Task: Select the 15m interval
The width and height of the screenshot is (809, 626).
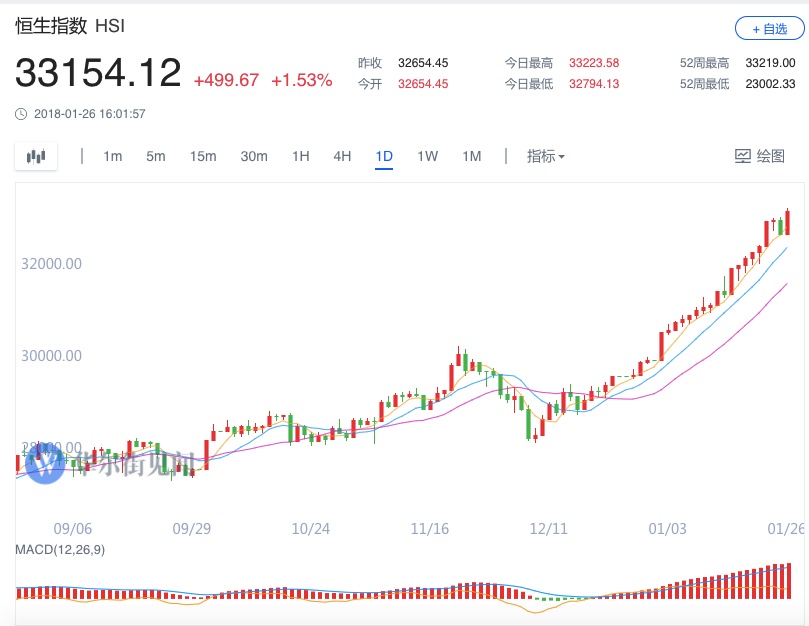Action: pyautogui.click(x=203, y=156)
